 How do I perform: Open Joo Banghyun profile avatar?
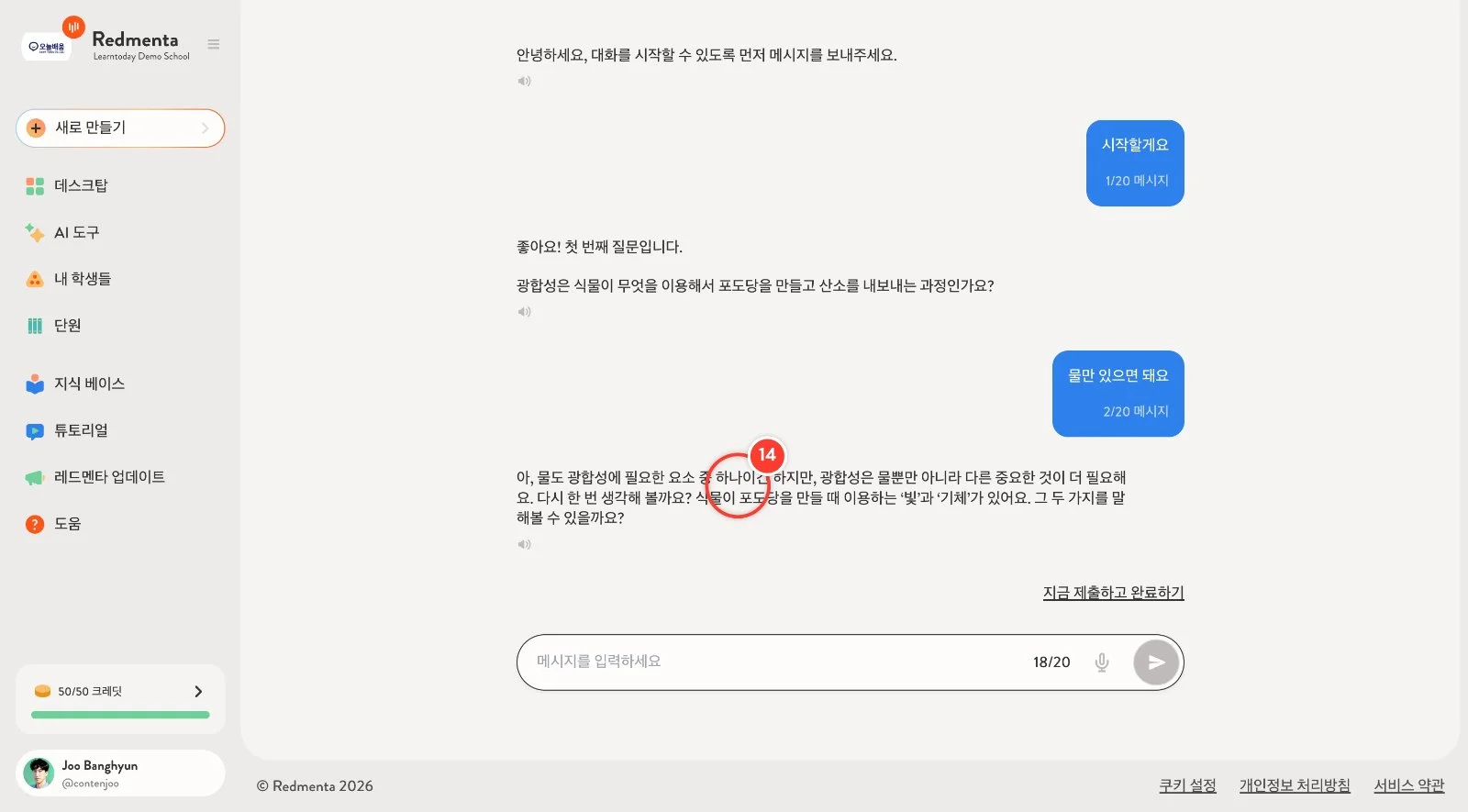point(39,773)
